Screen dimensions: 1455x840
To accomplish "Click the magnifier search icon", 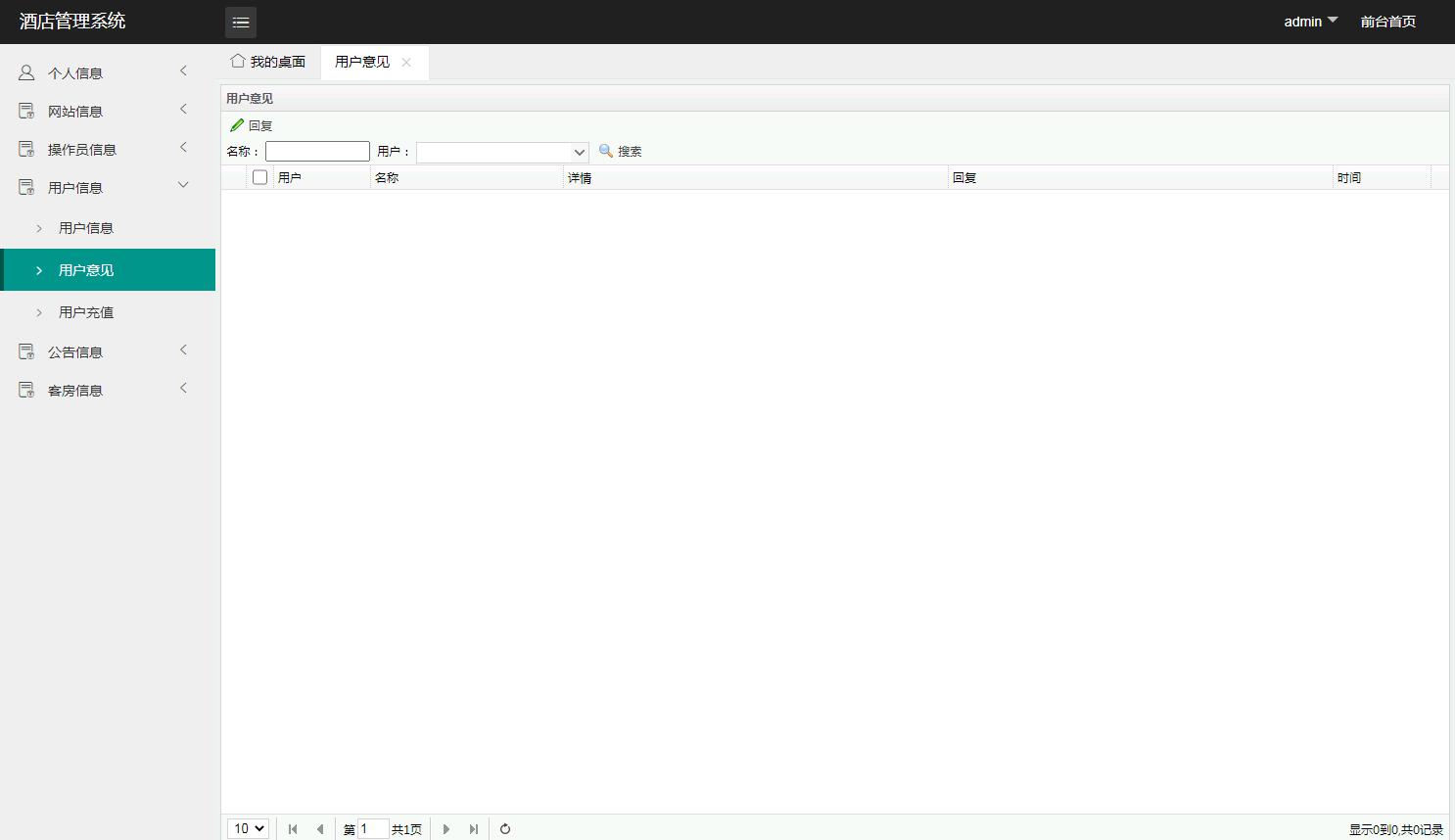I will [606, 151].
